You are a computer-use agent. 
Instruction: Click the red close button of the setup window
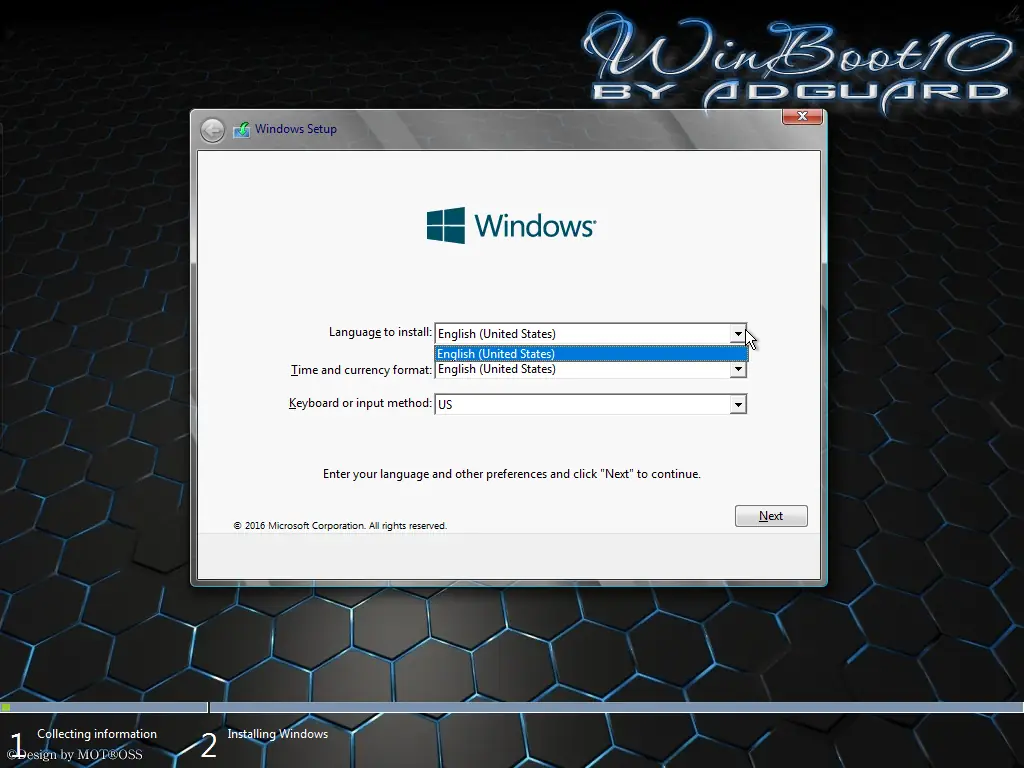[801, 116]
